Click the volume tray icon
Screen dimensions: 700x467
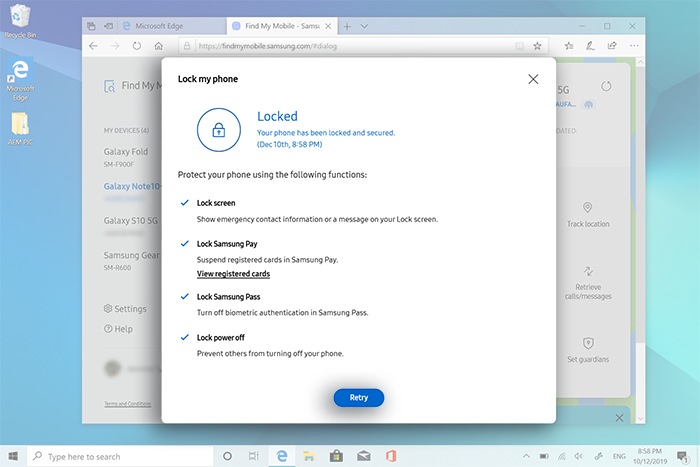[x=579, y=456]
